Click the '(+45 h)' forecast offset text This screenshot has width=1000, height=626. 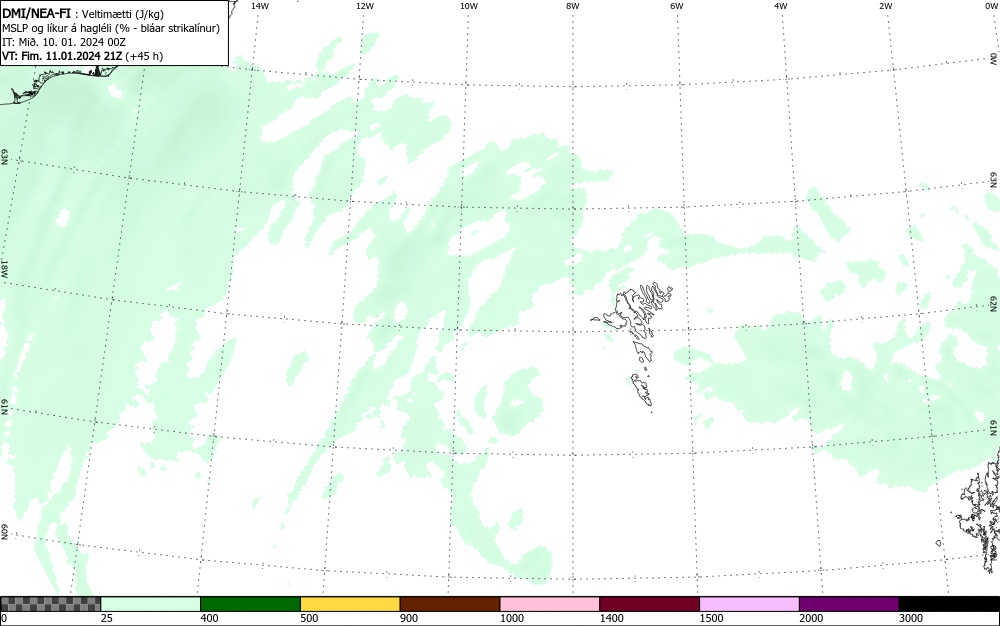pyautogui.click(x=145, y=56)
